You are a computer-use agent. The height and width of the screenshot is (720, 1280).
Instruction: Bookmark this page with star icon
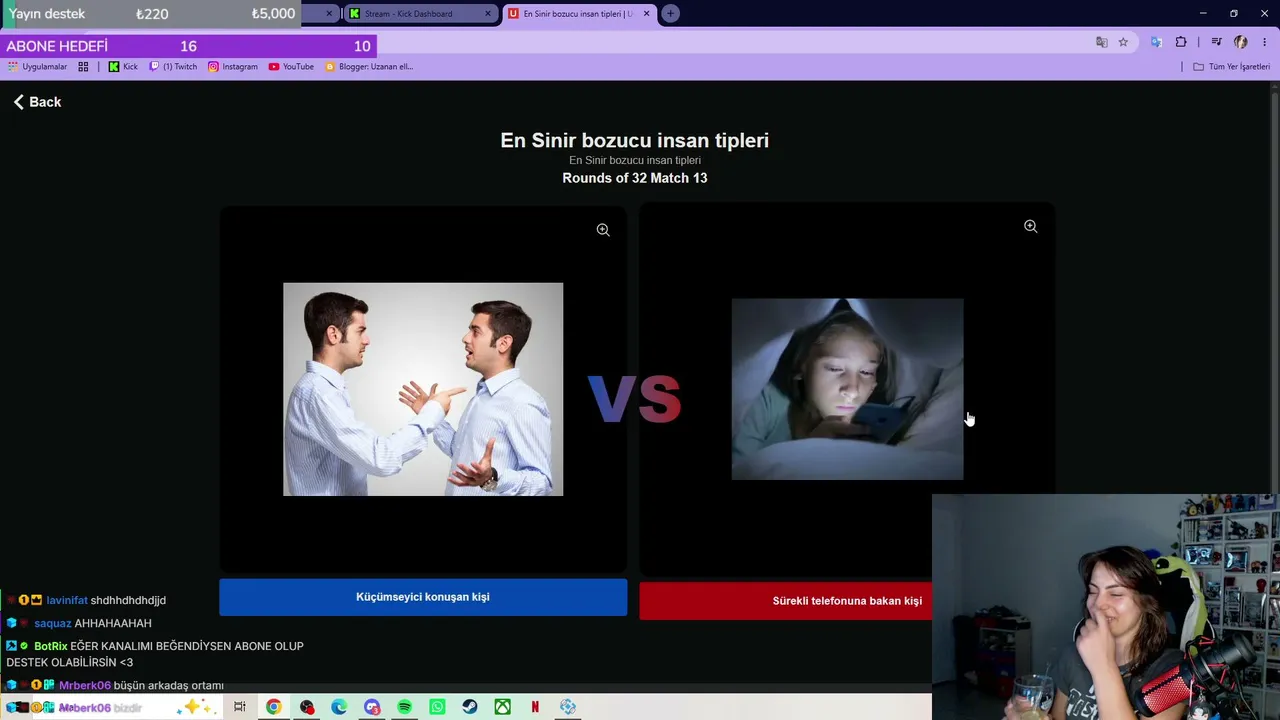pyautogui.click(x=1123, y=42)
